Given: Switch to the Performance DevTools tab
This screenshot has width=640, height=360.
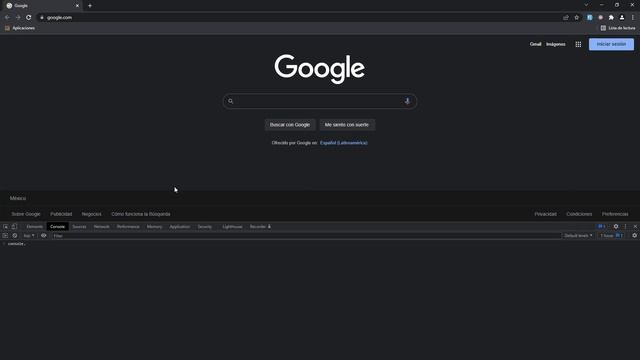Looking at the screenshot, I should 128,227.
